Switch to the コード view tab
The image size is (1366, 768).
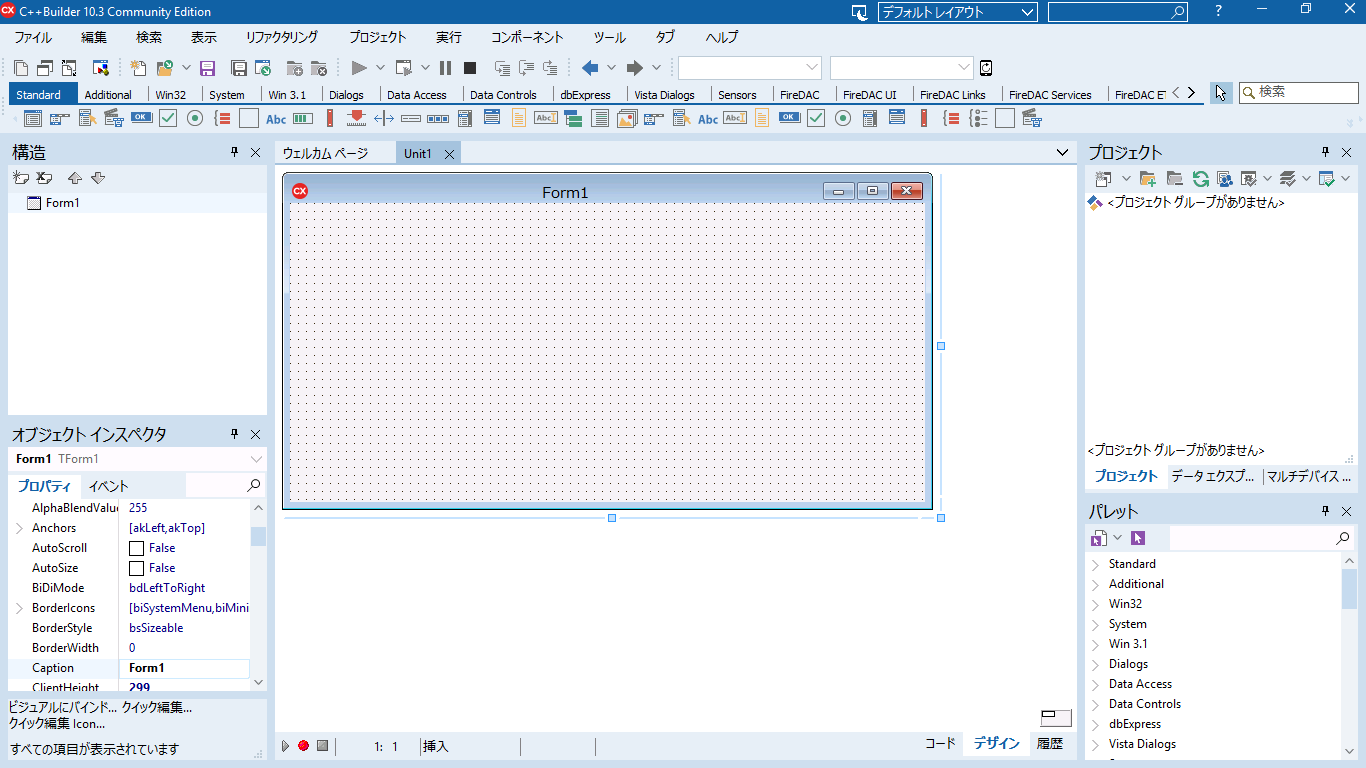tap(940, 743)
